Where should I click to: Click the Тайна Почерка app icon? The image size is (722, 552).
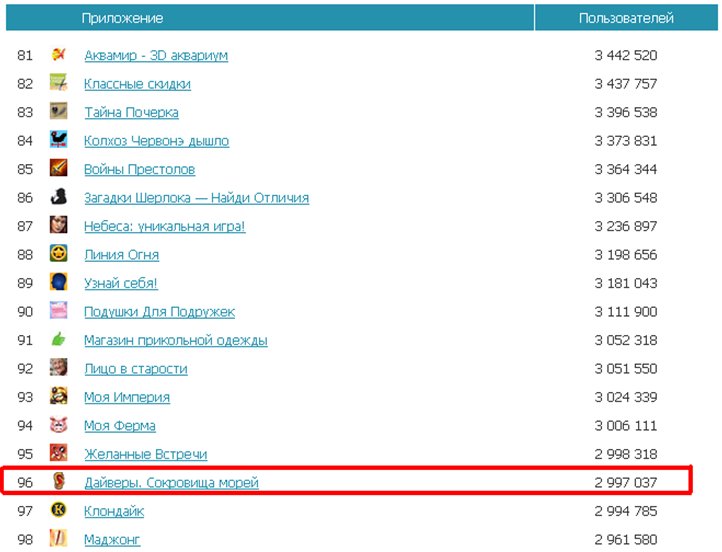click(58, 111)
